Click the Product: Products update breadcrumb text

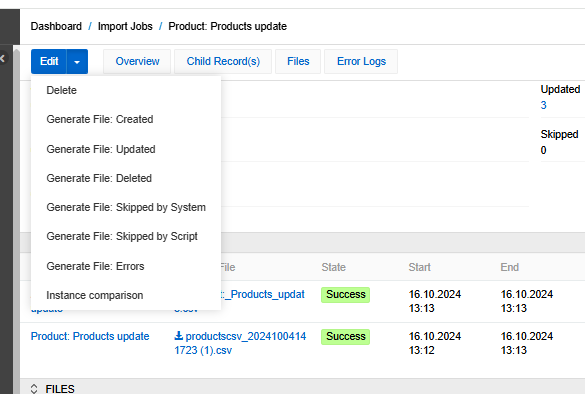coord(228,26)
